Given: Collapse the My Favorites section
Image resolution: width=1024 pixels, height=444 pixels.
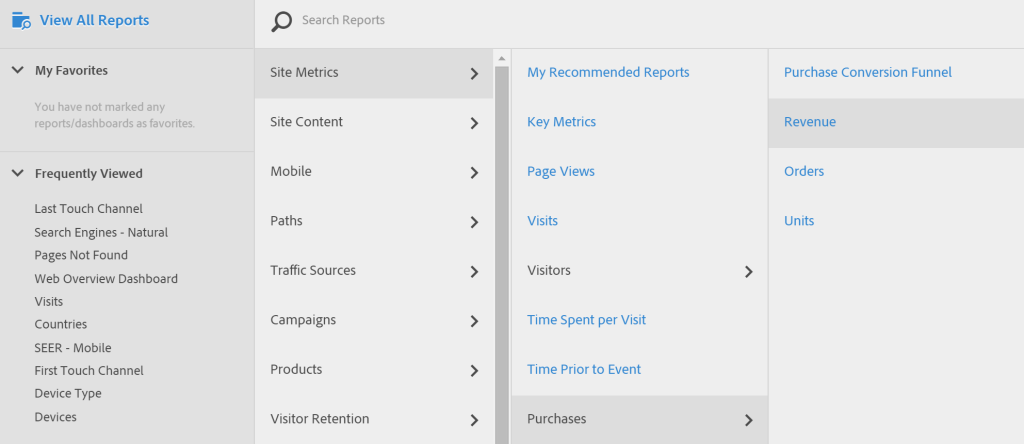Looking at the screenshot, I should point(17,70).
